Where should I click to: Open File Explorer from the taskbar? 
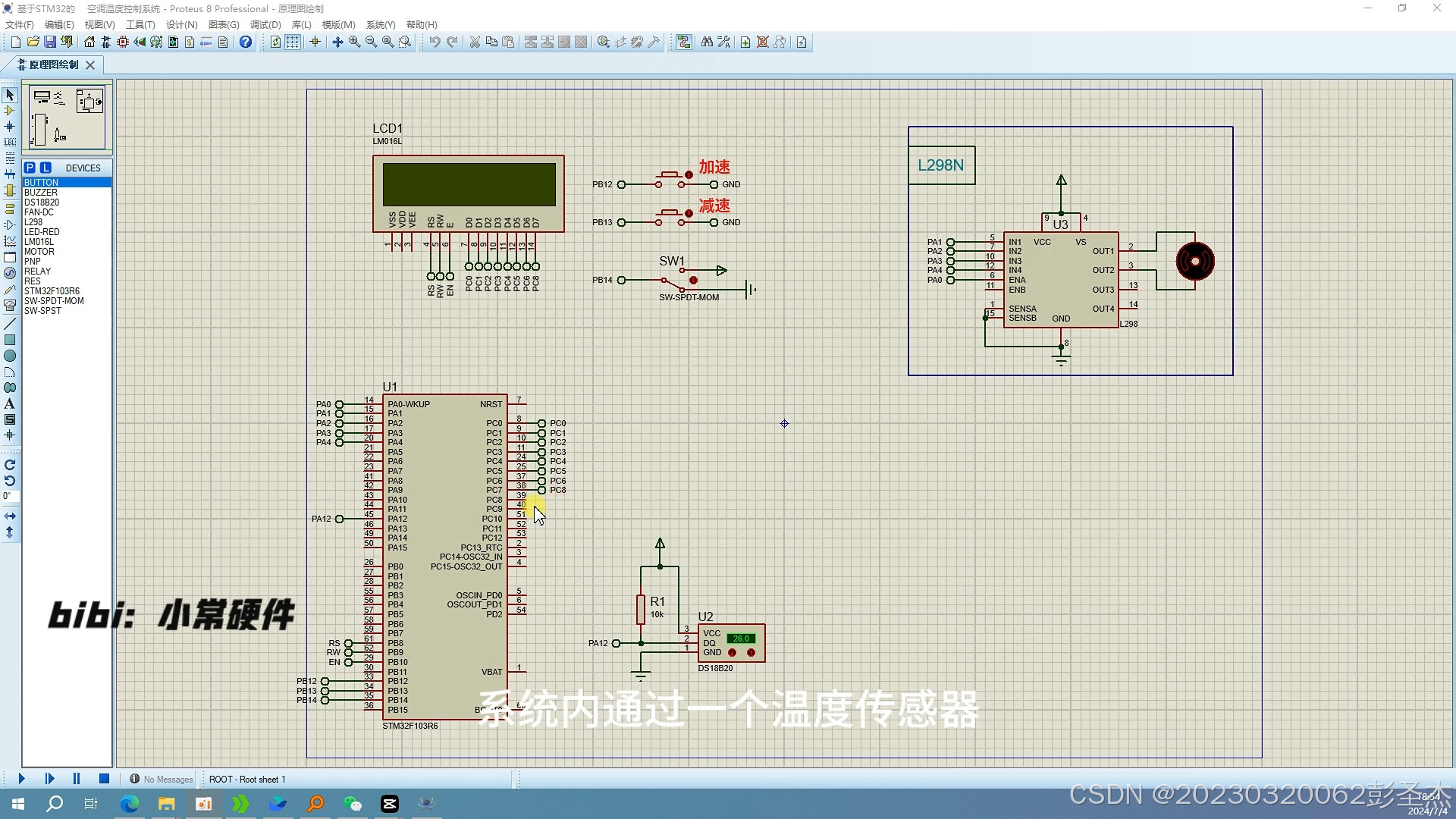coord(167,804)
